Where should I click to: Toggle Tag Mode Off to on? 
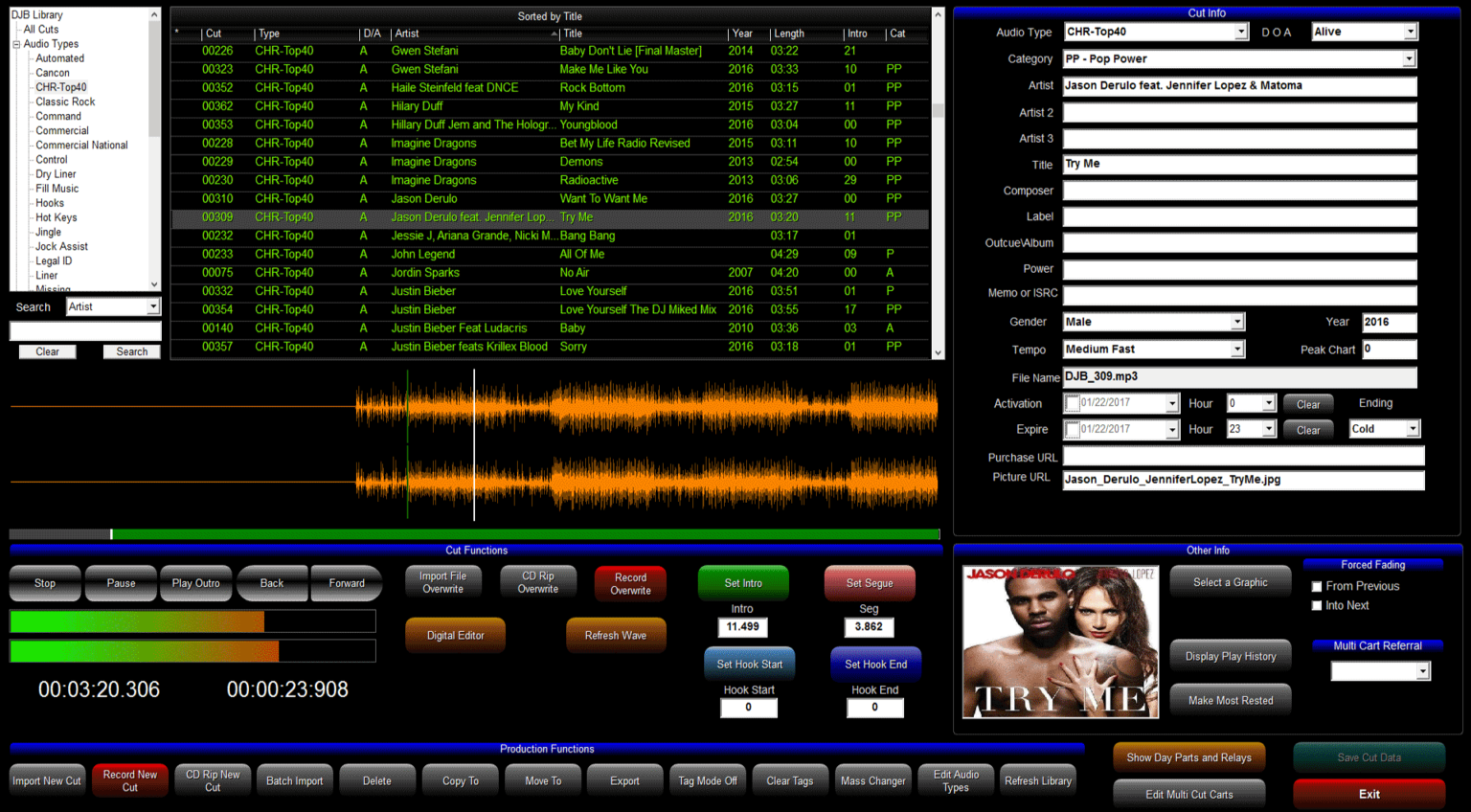click(x=708, y=779)
